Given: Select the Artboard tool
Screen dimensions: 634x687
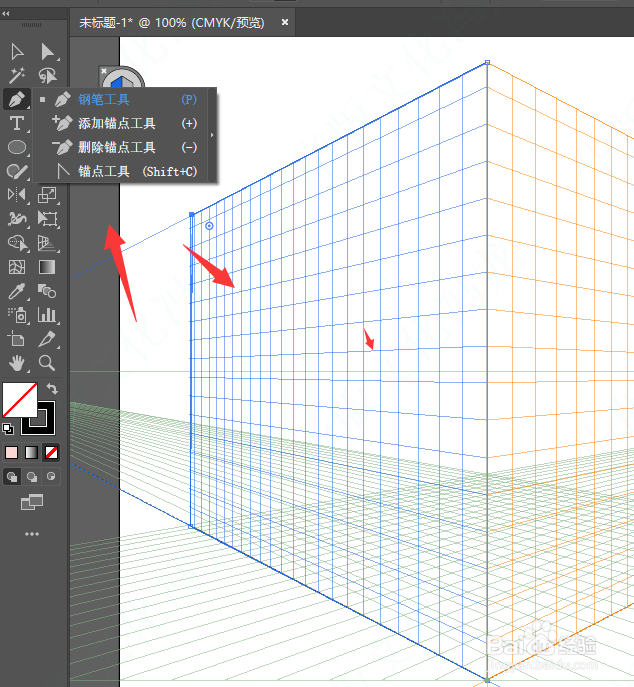Looking at the screenshot, I should point(17,339).
